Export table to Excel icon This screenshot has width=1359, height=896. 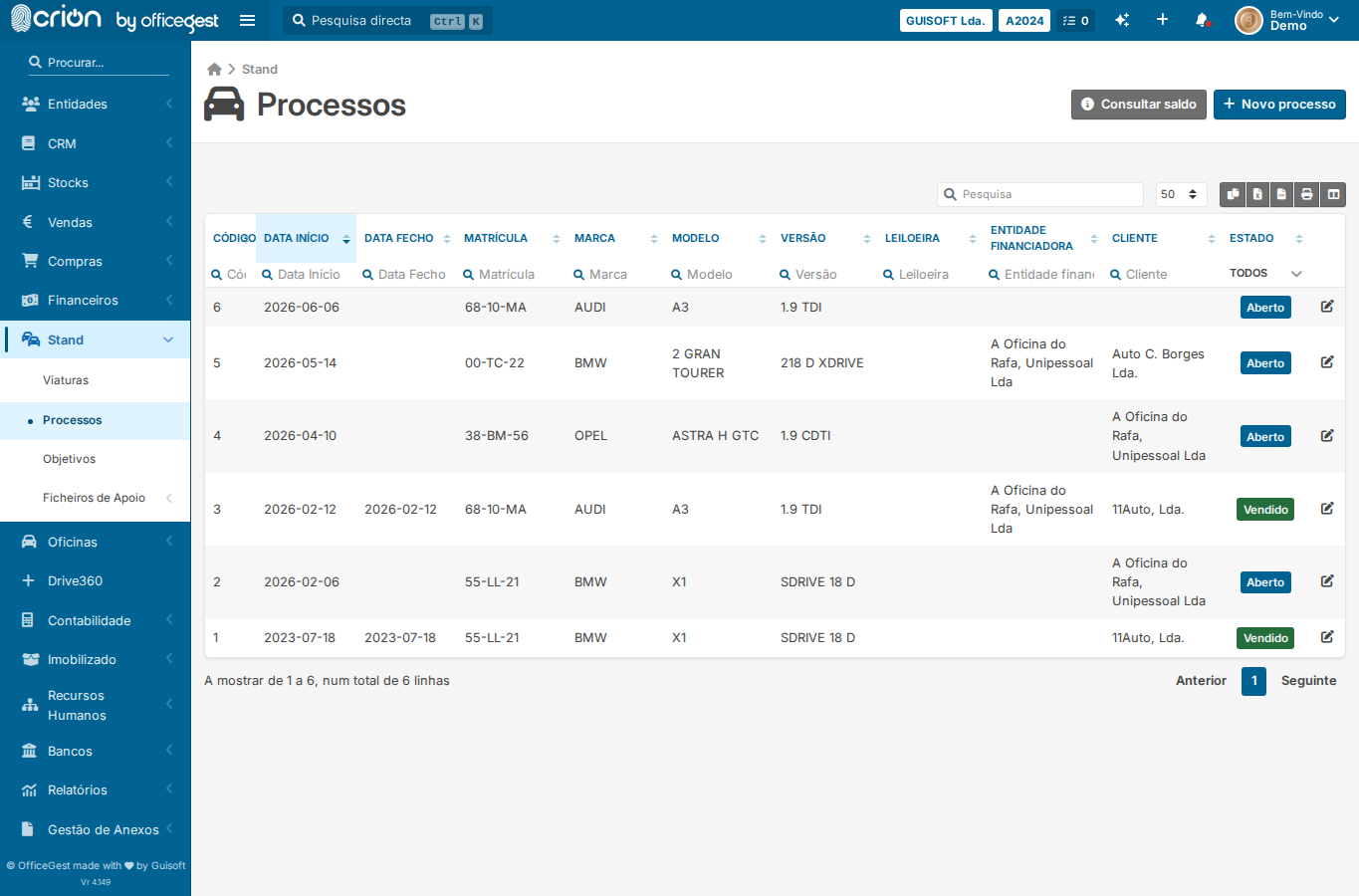(1257, 194)
